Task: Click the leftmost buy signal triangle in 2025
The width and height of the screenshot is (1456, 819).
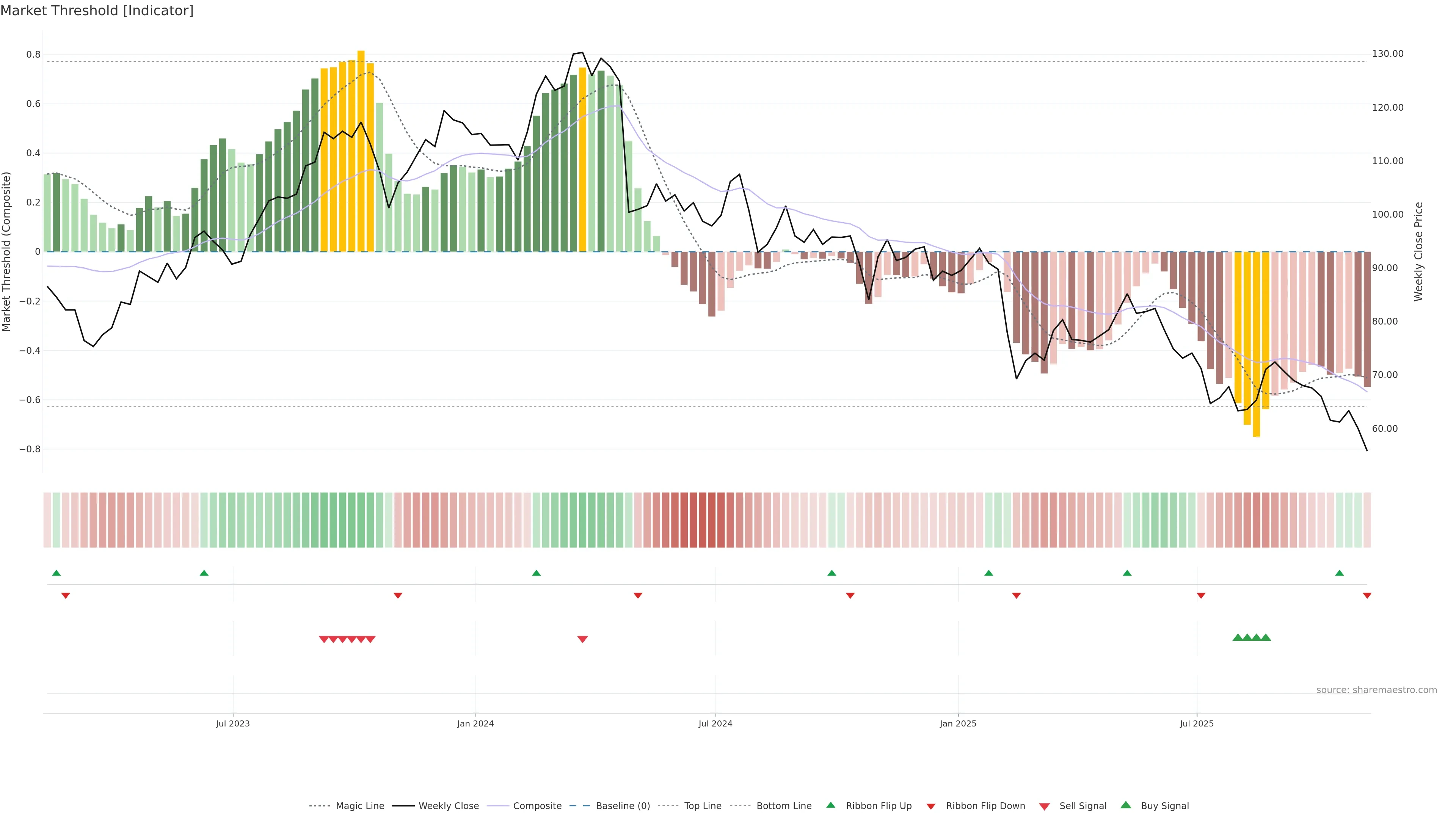Action: click(x=1238, y=637)
